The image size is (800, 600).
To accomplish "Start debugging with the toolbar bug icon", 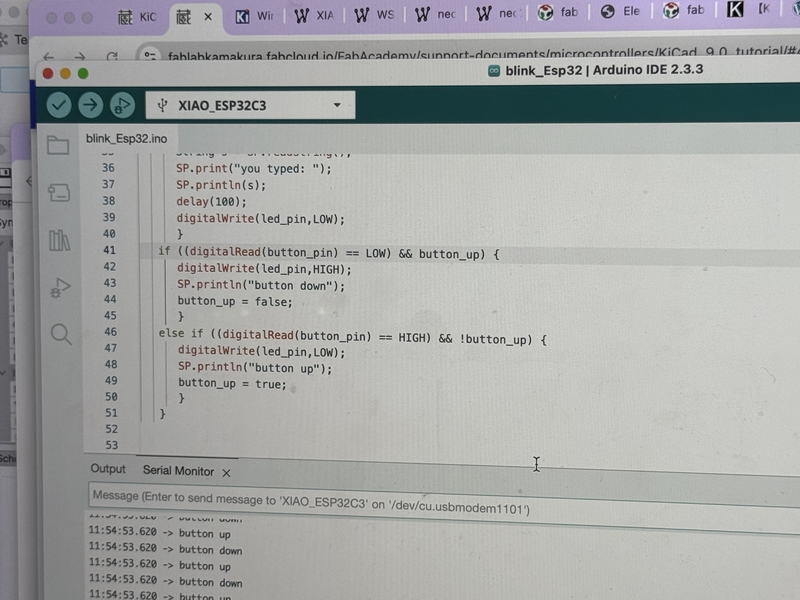I will pyautogui.click(x=123, y=104).
